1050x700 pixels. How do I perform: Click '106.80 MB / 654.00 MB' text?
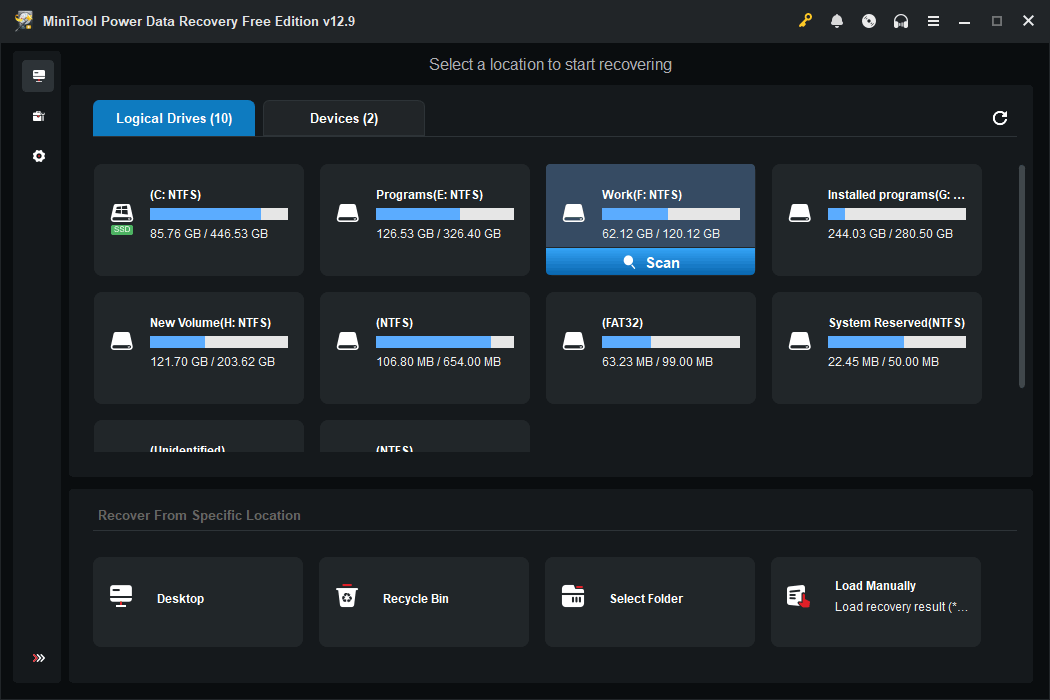tap(439, 362)
